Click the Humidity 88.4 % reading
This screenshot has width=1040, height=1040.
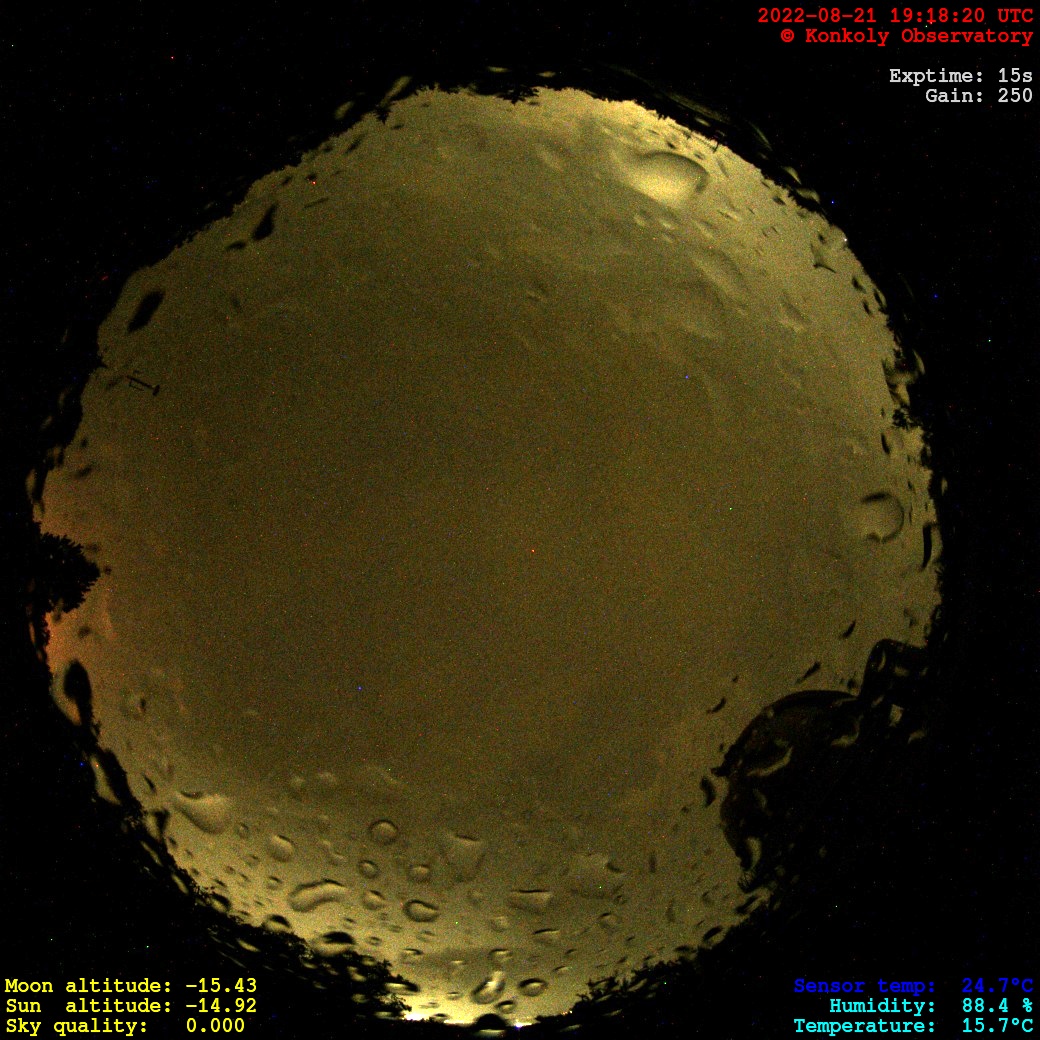(x=986, y=1006)
